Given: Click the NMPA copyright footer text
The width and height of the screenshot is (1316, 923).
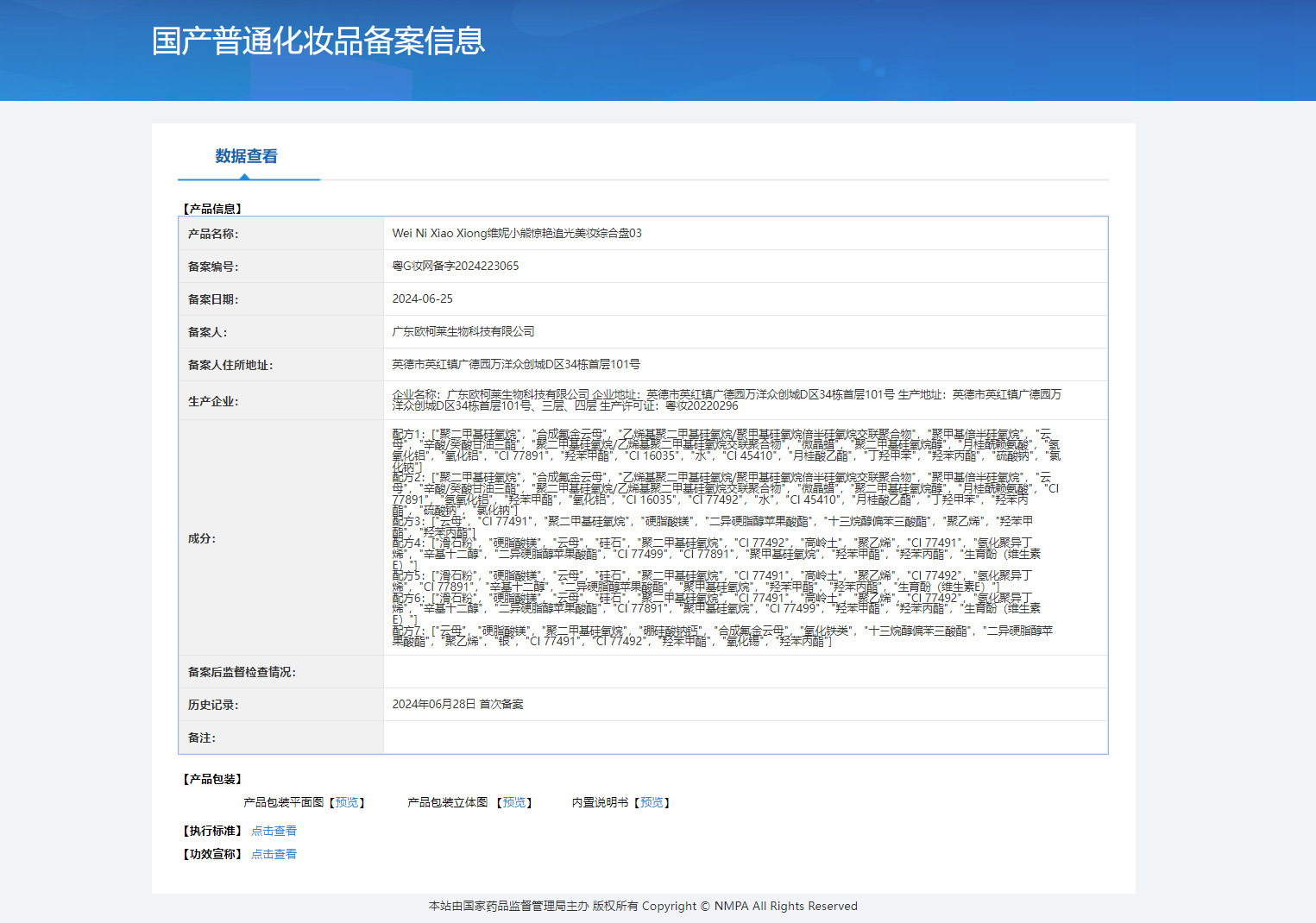Looking at the screenshot, I should (x=643, y=906).
